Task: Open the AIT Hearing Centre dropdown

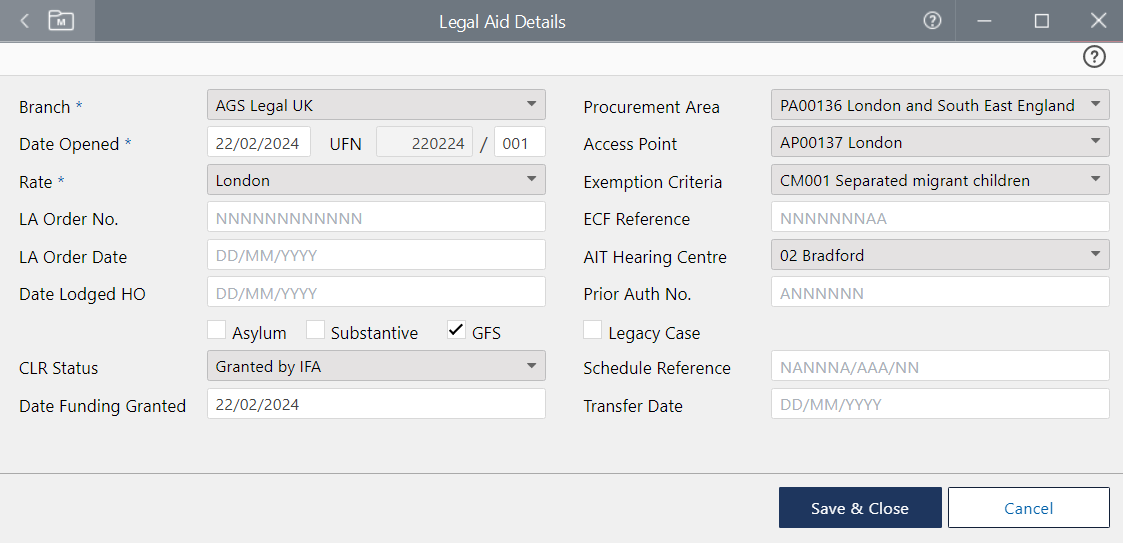Action: point(939,255)
